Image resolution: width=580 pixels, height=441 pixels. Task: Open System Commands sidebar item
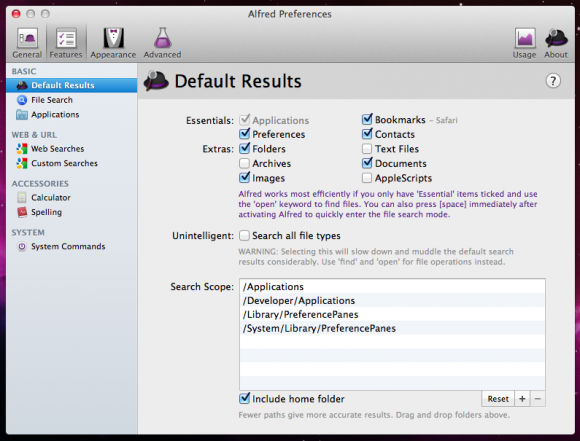click(71, 246)
